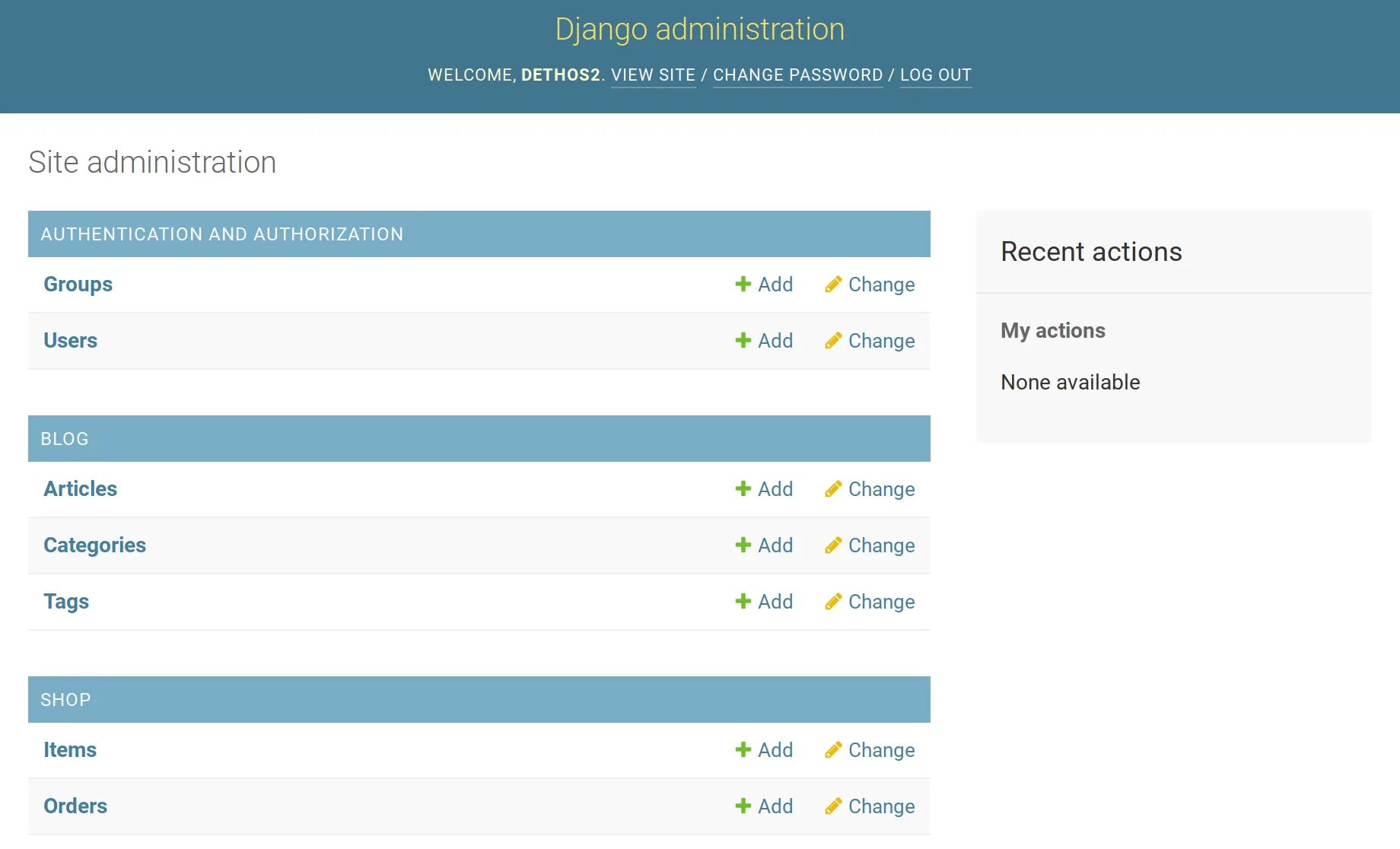
Task: Log out via the header link
Action: [936, 75]
